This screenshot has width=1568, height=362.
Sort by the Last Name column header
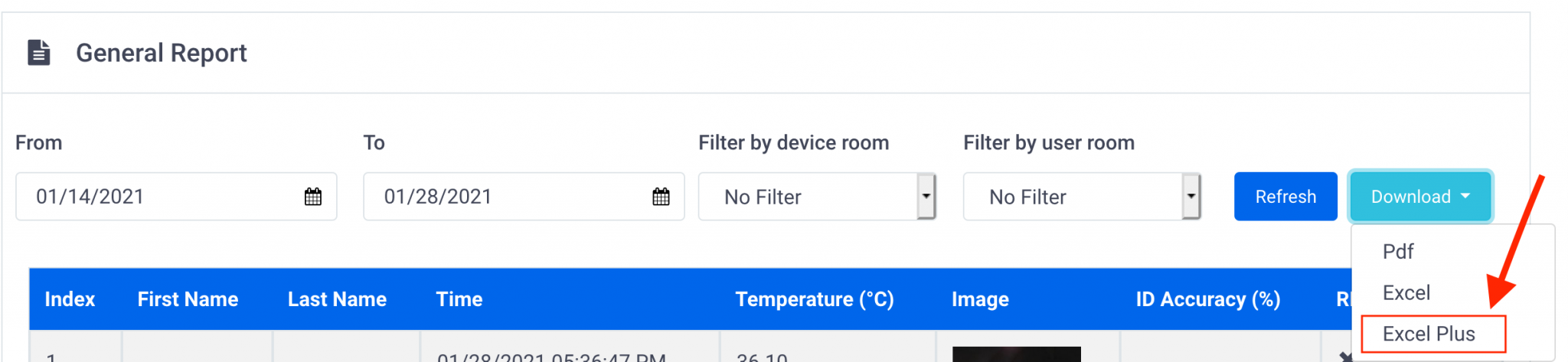coord(337,299)
